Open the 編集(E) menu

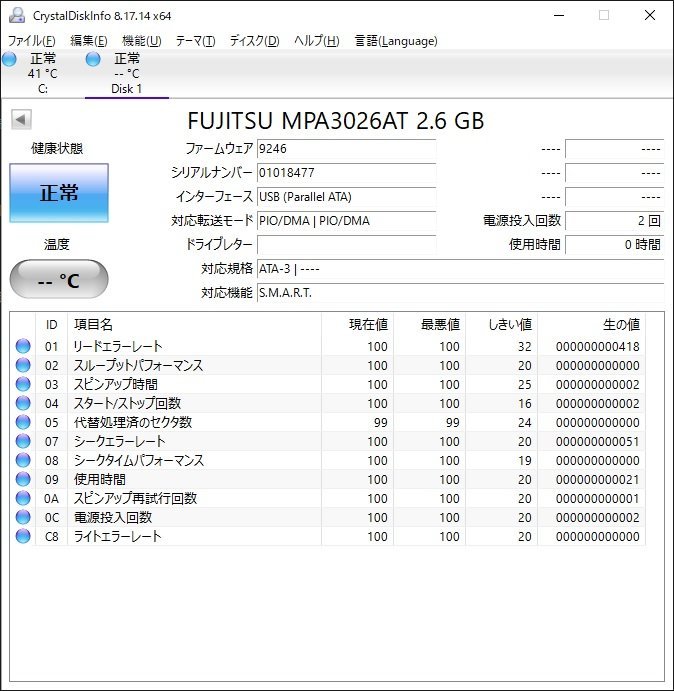pyautogui.click(x=89, y=41)
